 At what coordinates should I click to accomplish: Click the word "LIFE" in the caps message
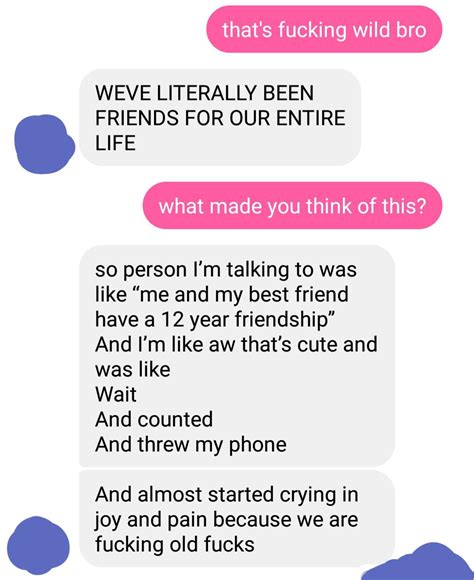[x=115, y=143]
